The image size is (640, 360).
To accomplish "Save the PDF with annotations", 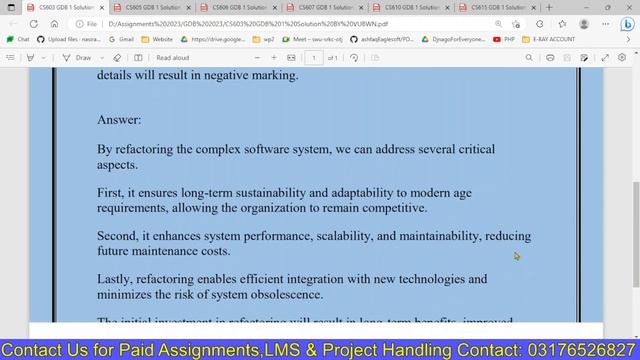I will pos(584,58).
